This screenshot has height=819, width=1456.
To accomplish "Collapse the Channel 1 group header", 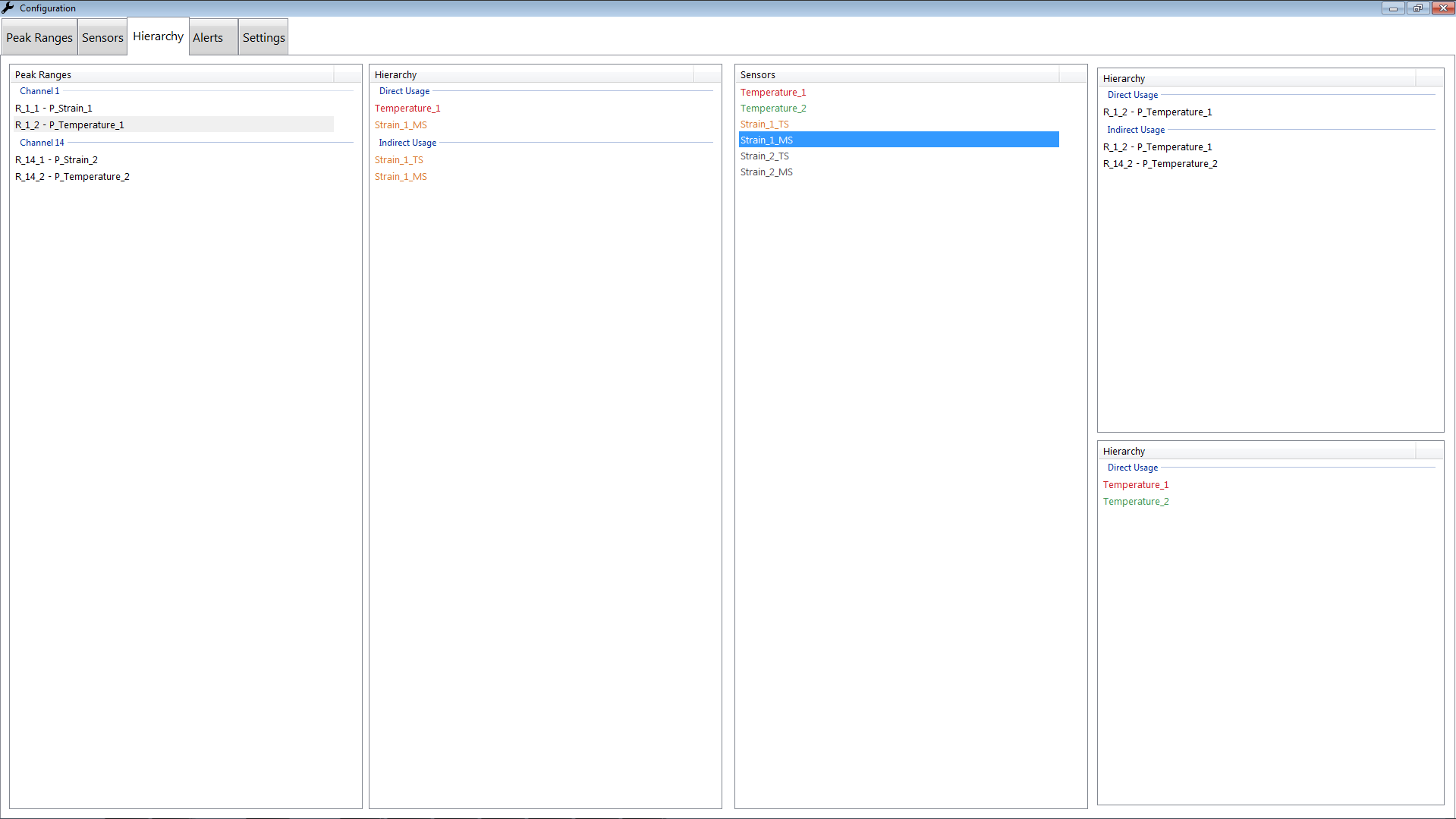I will (x=39, y=91).
